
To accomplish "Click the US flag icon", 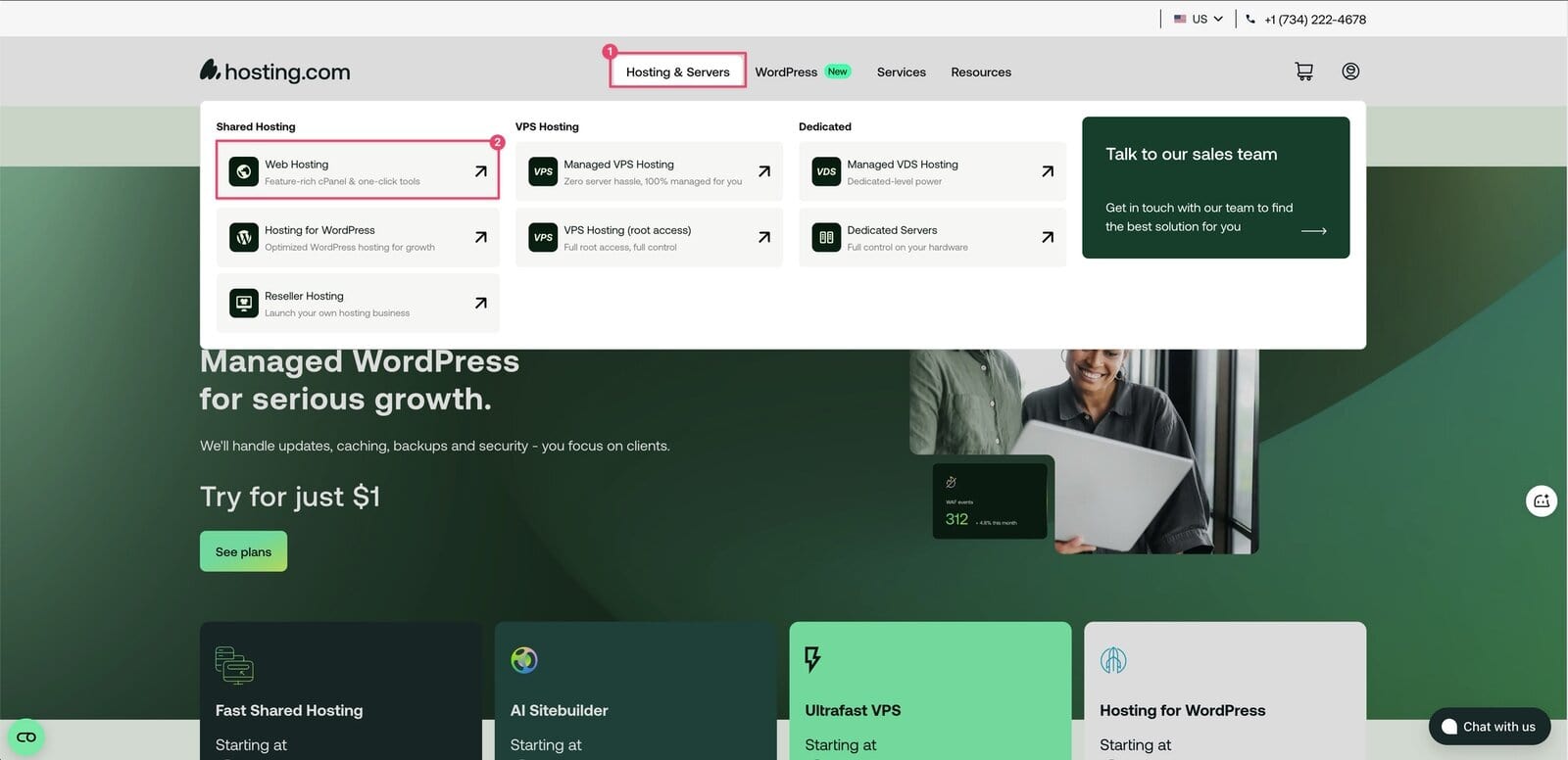I will pos(1180,19).
